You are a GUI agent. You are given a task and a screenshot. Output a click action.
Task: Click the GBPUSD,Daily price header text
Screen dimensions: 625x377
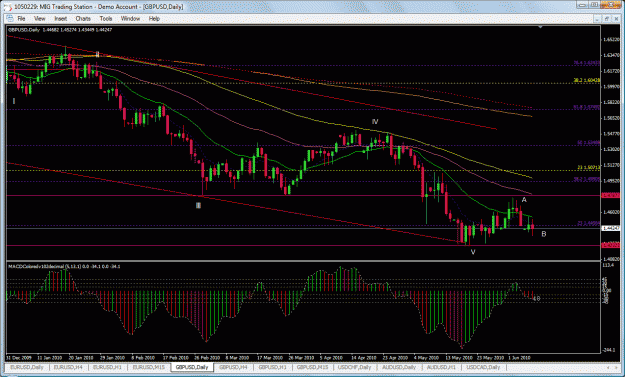pyautogui.click(x=60, y=30)
